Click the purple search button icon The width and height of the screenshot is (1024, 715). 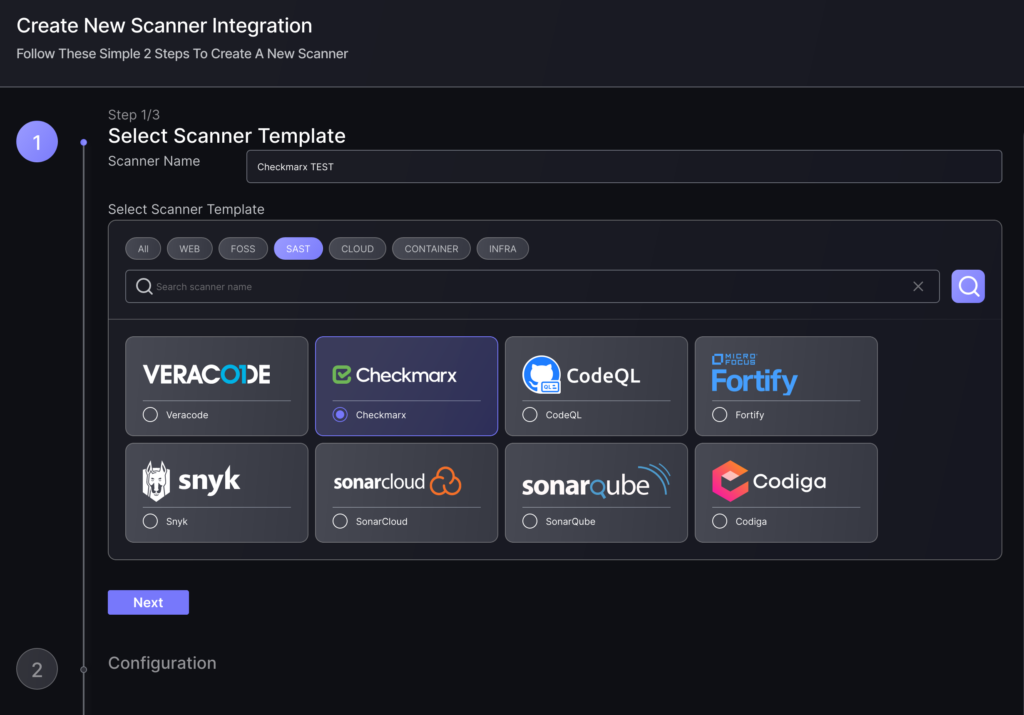(x=968, y=286)
